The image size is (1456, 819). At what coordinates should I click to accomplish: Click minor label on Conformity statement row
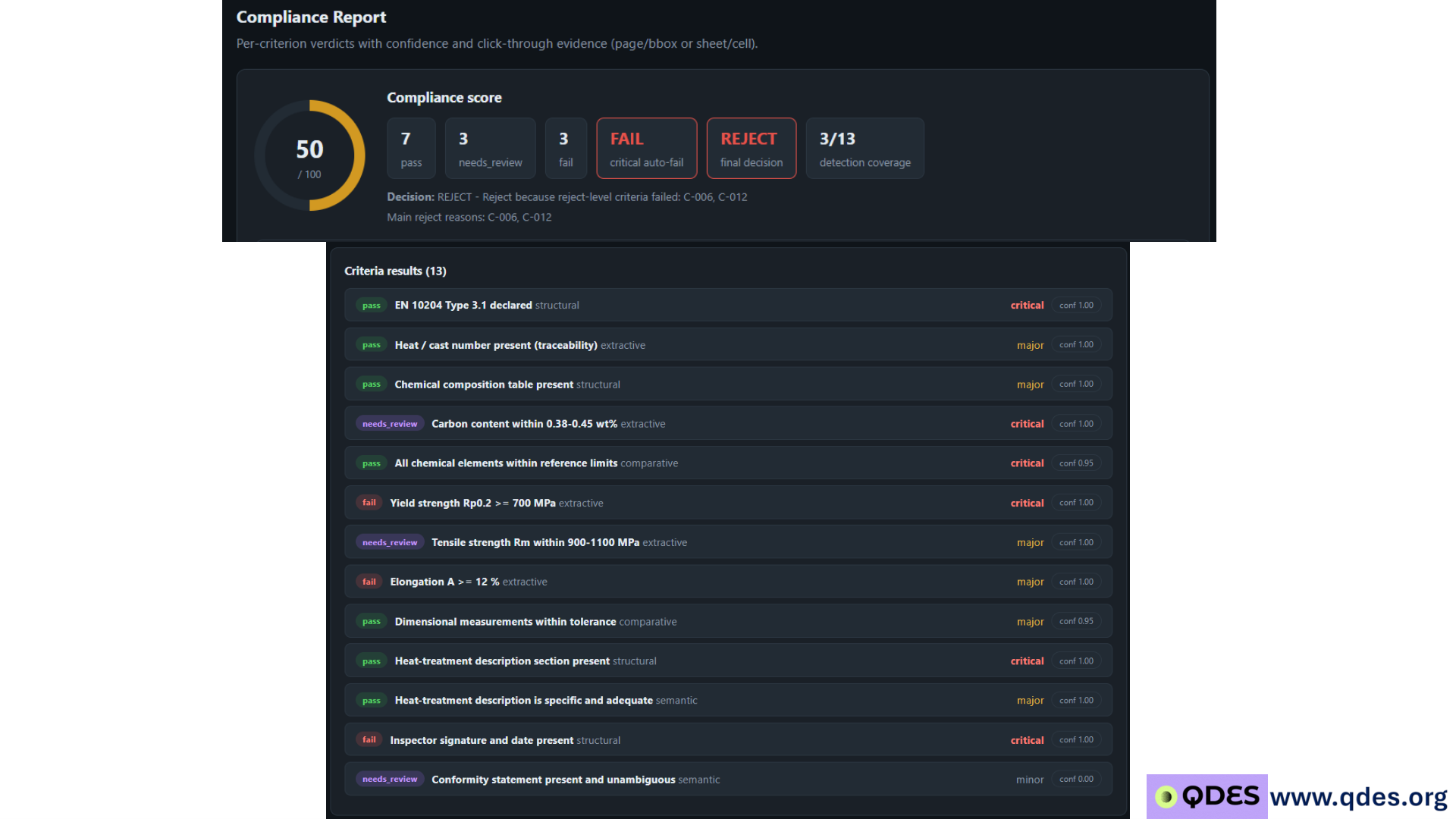[1030, 780]
